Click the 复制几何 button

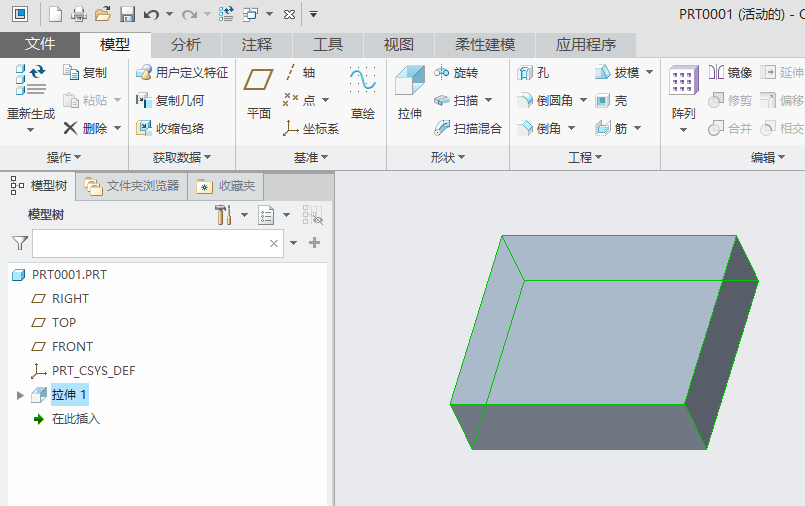click(170, 101)
